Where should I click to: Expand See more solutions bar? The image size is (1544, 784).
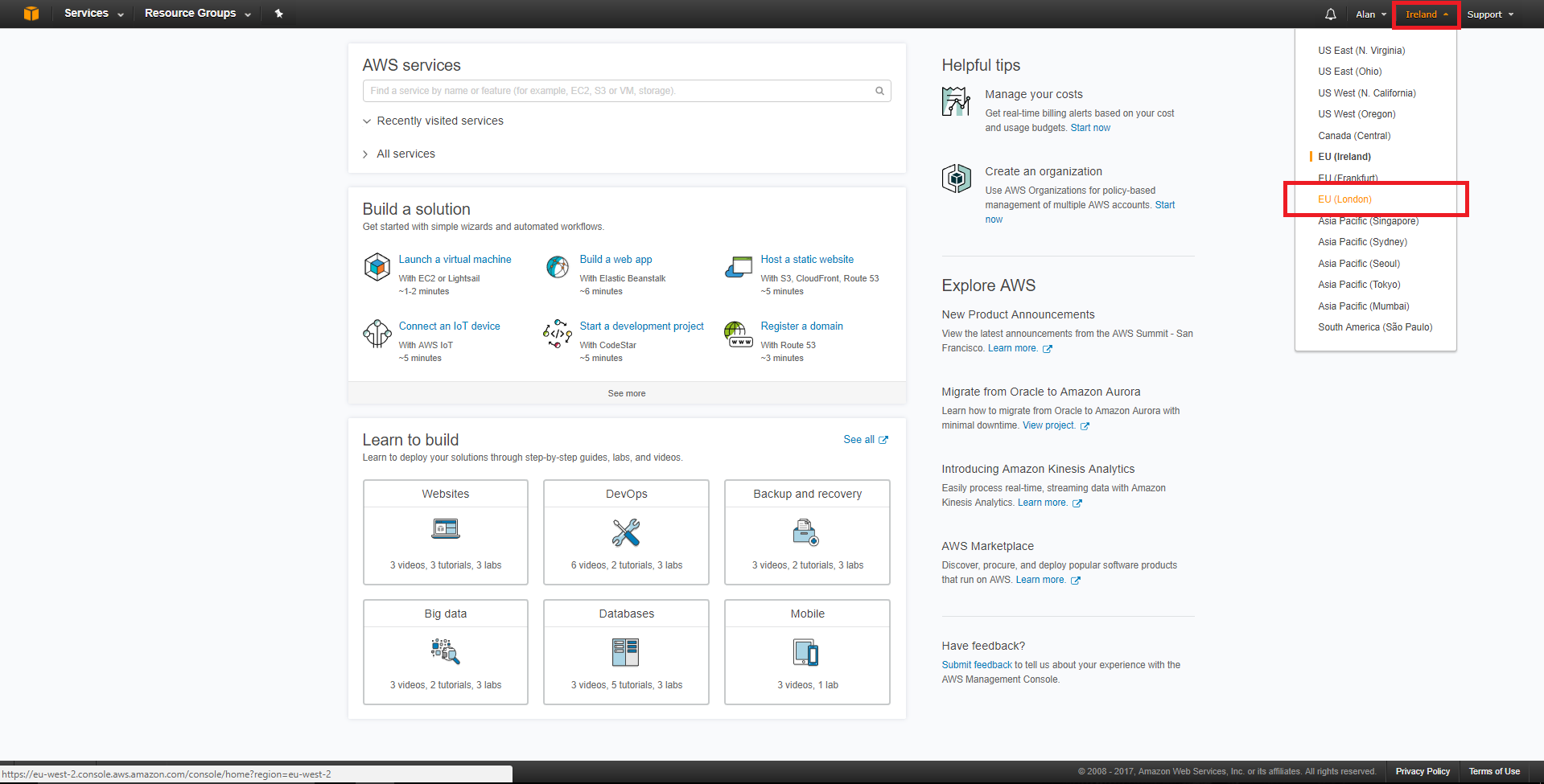627,393
